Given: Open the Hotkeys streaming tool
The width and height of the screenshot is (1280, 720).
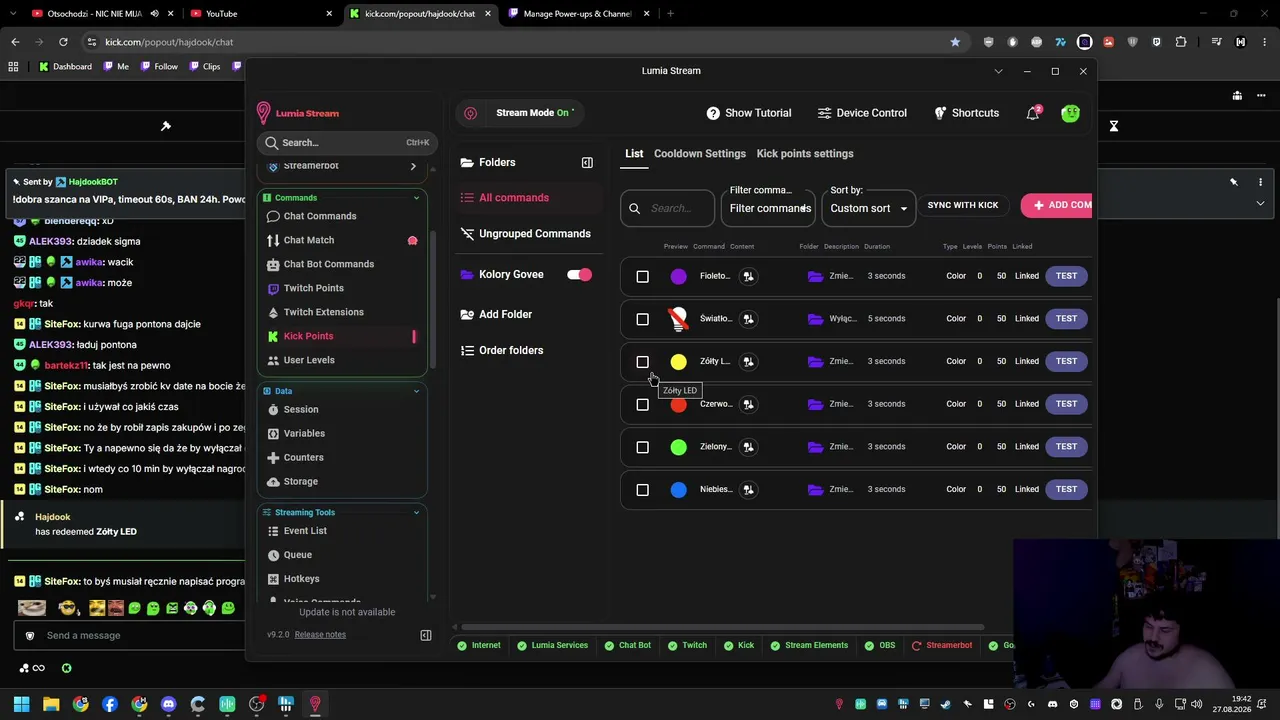Looking at the screenshot, I should [x=301, y=579].
